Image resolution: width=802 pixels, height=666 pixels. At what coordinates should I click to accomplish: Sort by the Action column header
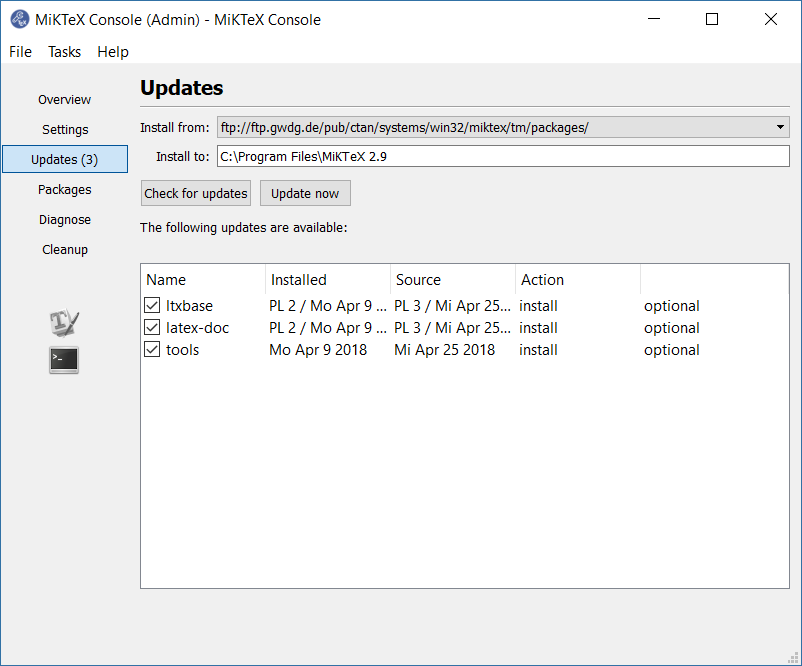click(578, 280)
